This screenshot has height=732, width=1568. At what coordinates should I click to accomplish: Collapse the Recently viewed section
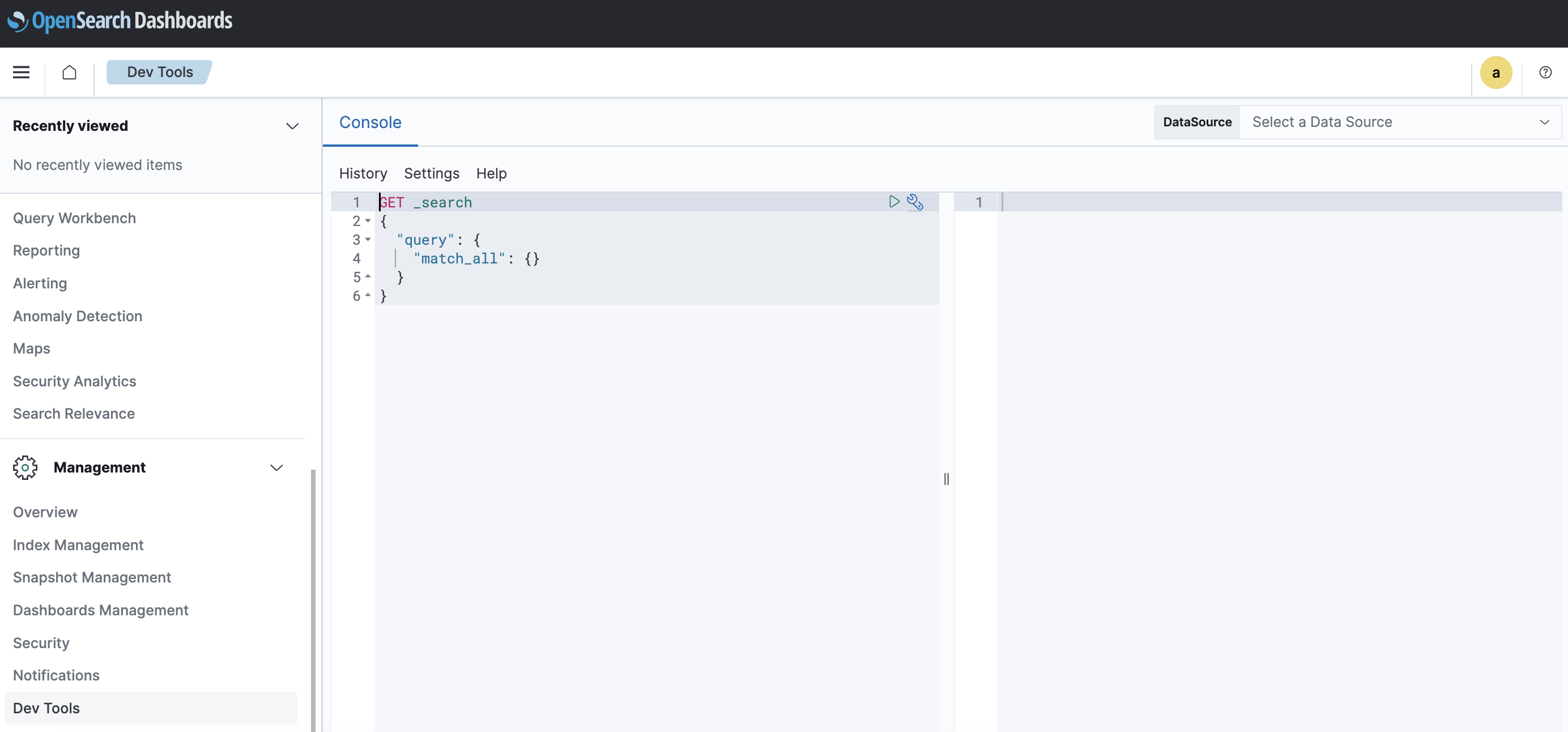(292, 126)
